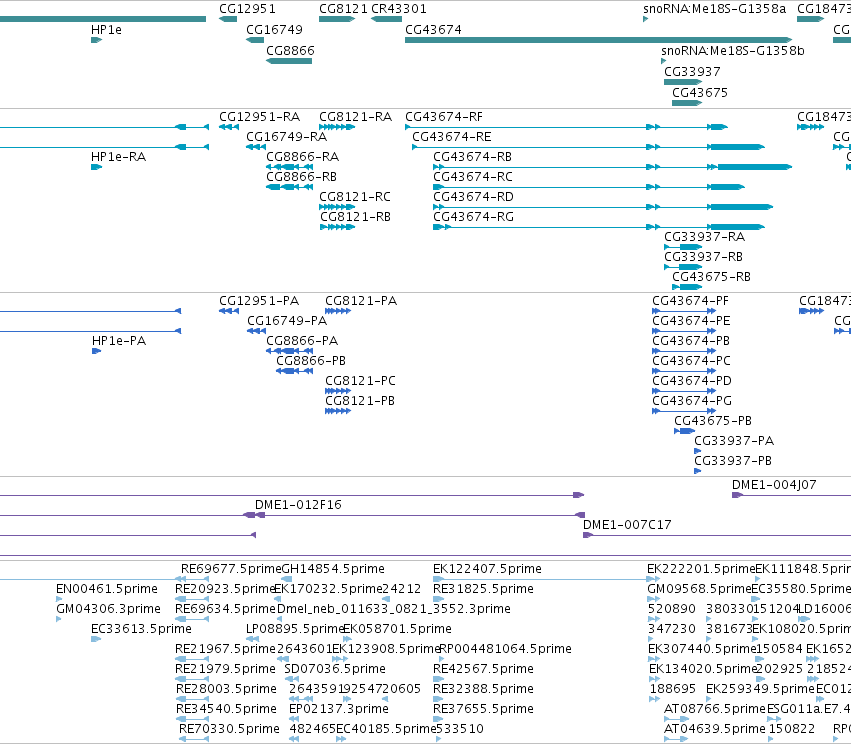Click EST SD07036.5prime
The image size is (851, 744).
coord(335,669)
